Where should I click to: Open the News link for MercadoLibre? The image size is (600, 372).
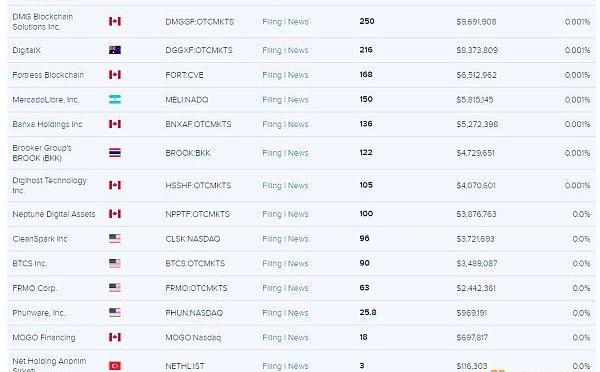298,100
